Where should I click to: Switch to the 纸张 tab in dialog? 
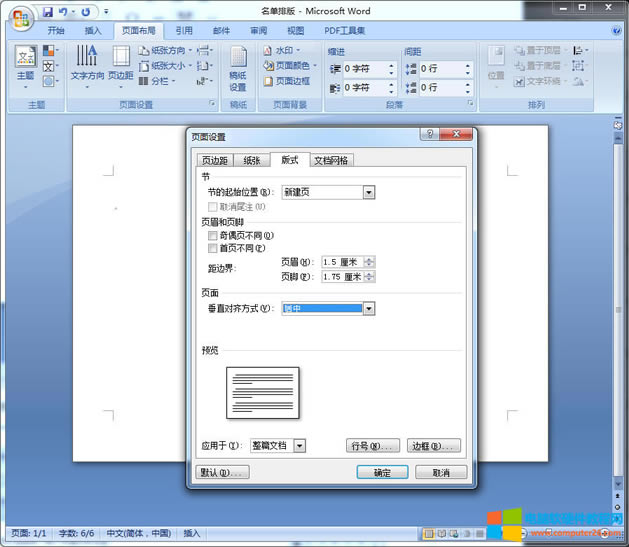point(253,160)
